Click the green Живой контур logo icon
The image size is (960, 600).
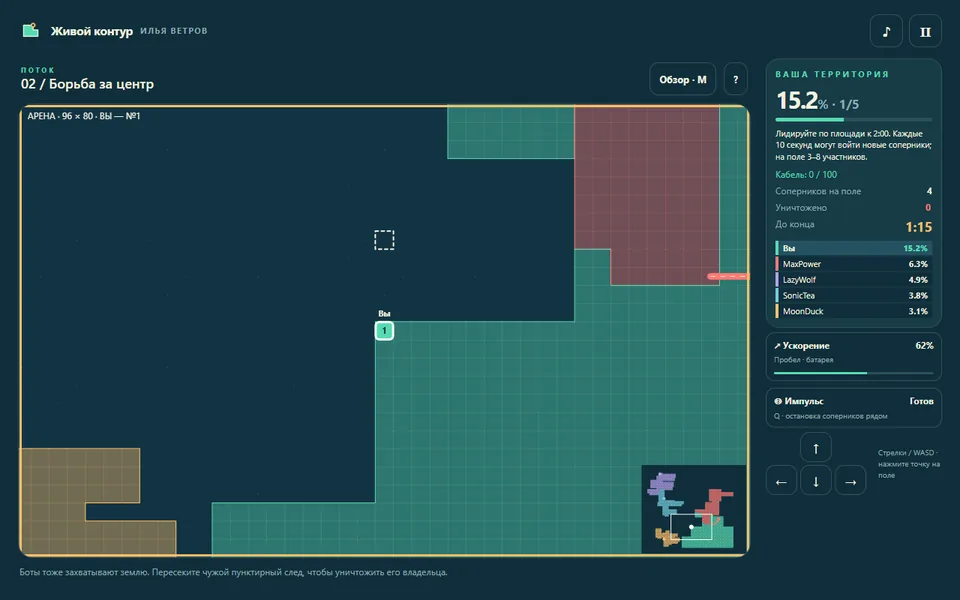(x=31, y=30)
